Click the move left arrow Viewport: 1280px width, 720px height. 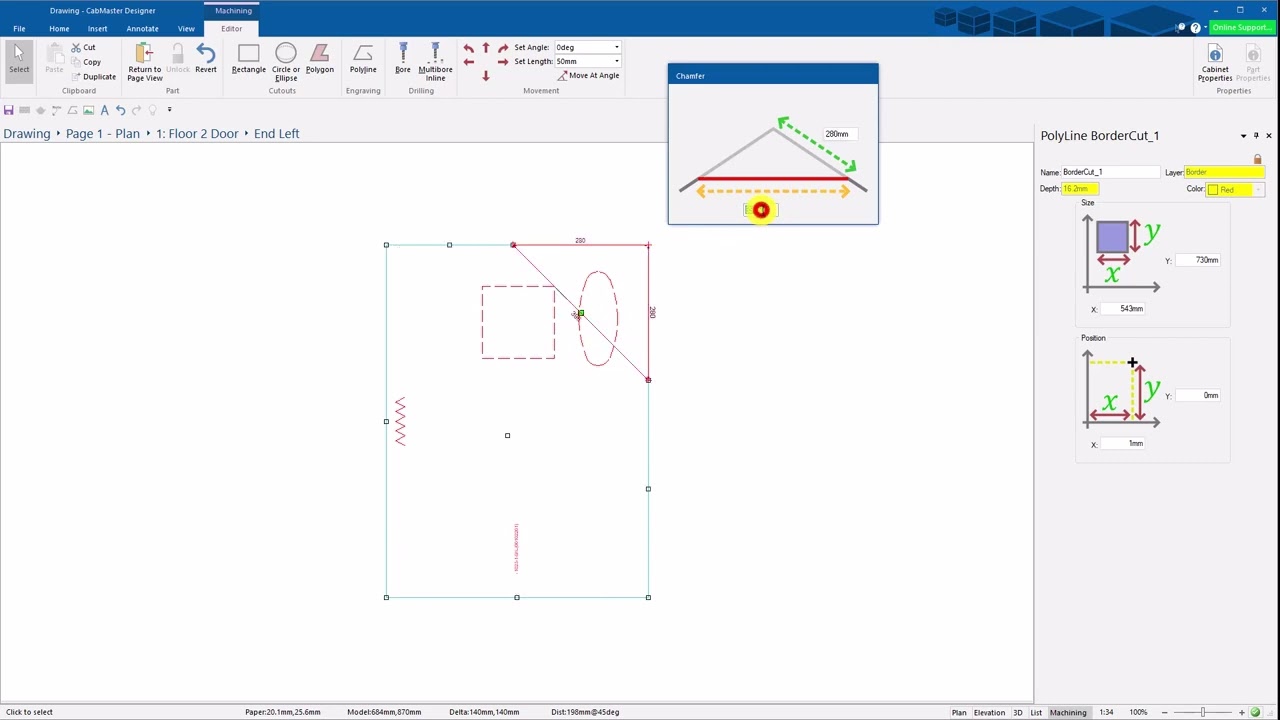tap(469, 62)
